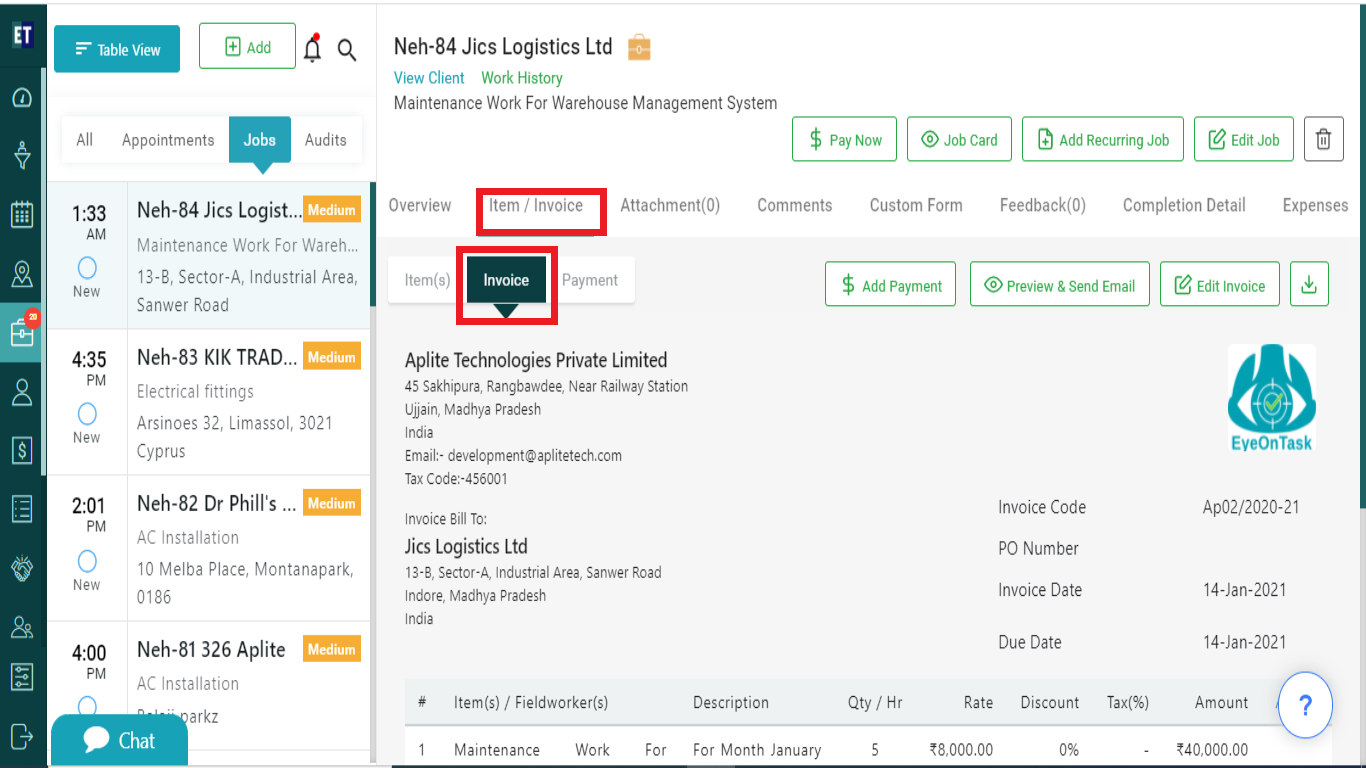This screenshot has height=768, width=1366.
Task: Click the EyeOnTask logo image
Action: (1272, 398)
